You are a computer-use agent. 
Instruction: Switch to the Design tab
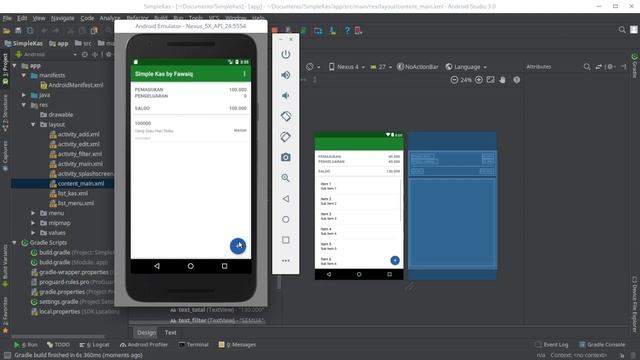click(x=146, y=332)
